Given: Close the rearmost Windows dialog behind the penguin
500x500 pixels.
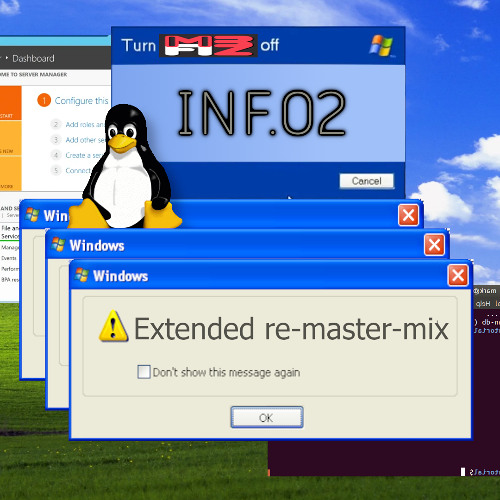Looking at the screenshot, I should [x=408, y=216].
